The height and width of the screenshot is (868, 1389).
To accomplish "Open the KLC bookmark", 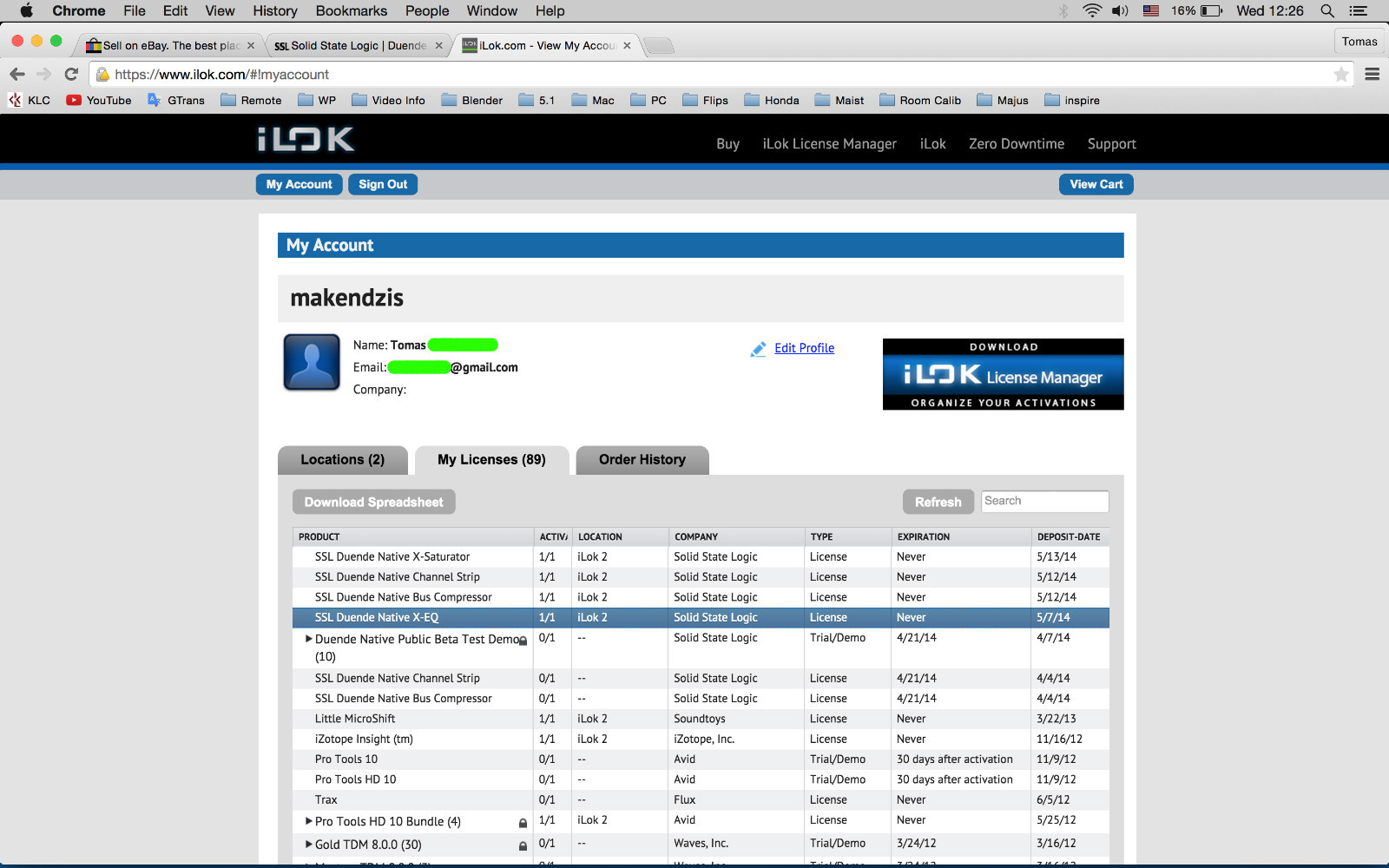I will (30, 100).
